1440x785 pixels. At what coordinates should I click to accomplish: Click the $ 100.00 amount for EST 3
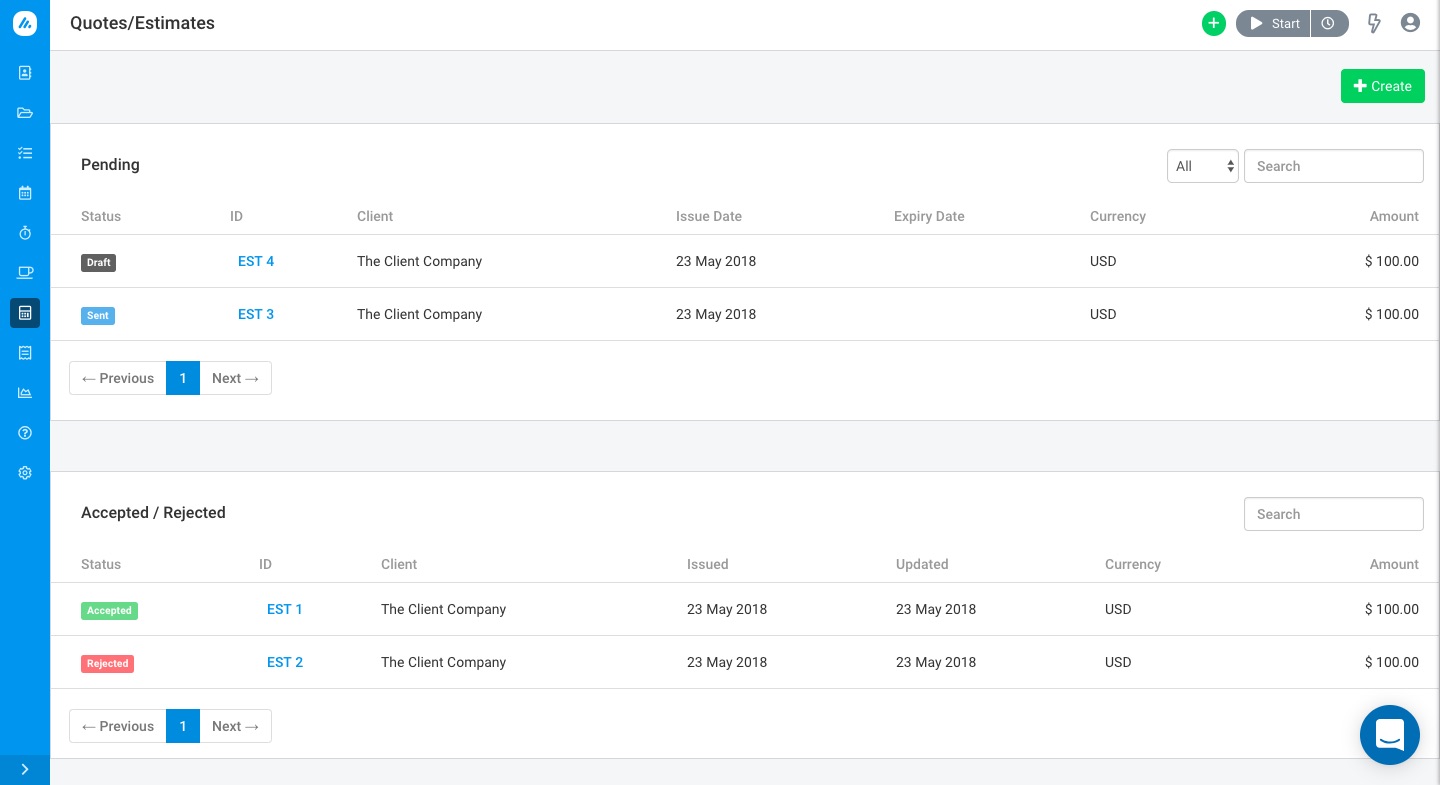(1392, 314)
